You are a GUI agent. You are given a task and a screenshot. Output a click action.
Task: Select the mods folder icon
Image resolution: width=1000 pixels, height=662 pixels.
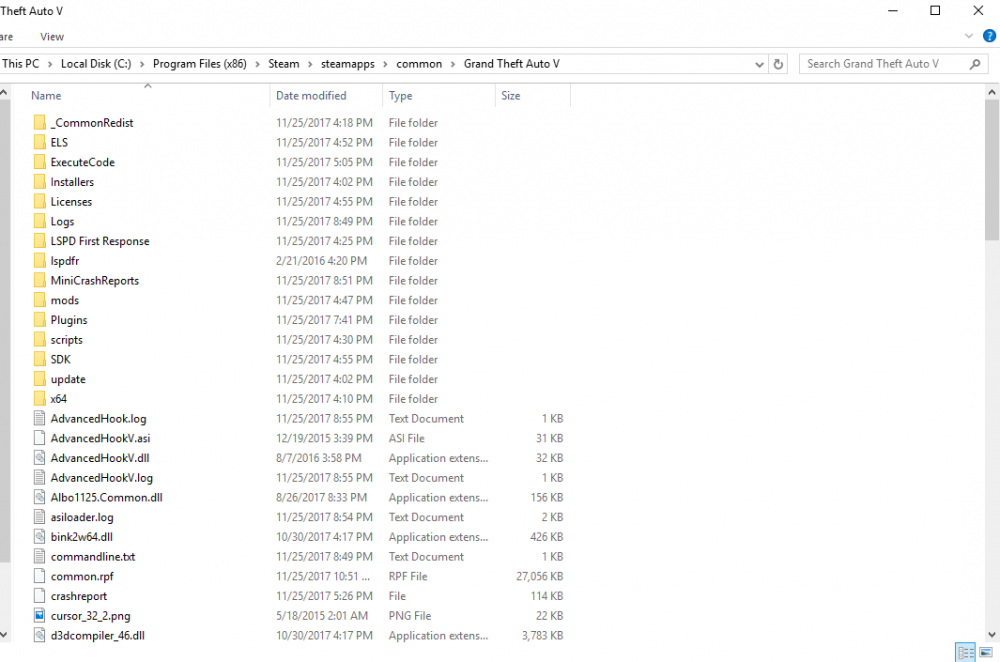coord(40,300)
